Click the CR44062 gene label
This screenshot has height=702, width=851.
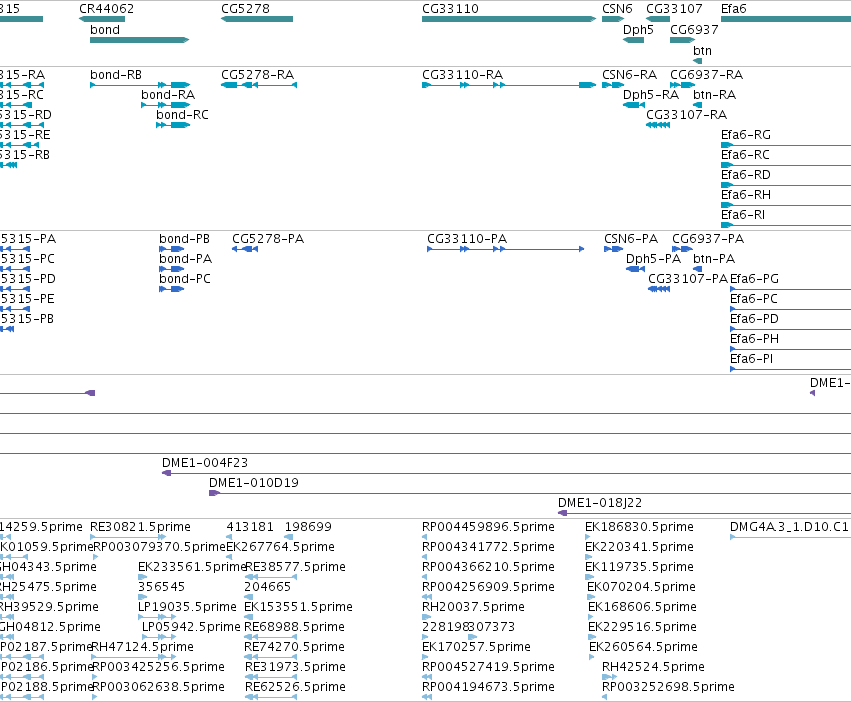106,9
